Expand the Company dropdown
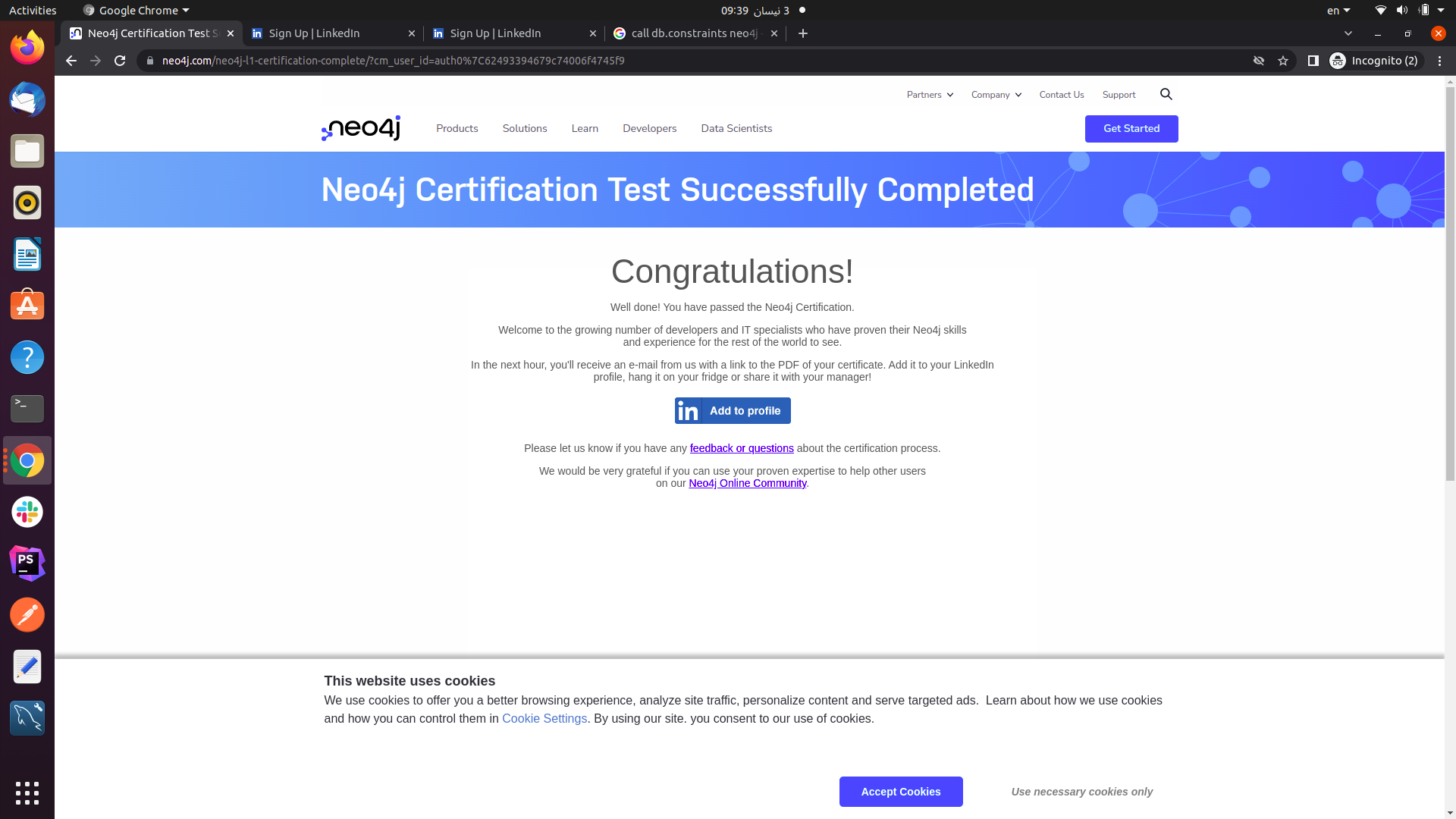 pos(996,95)
